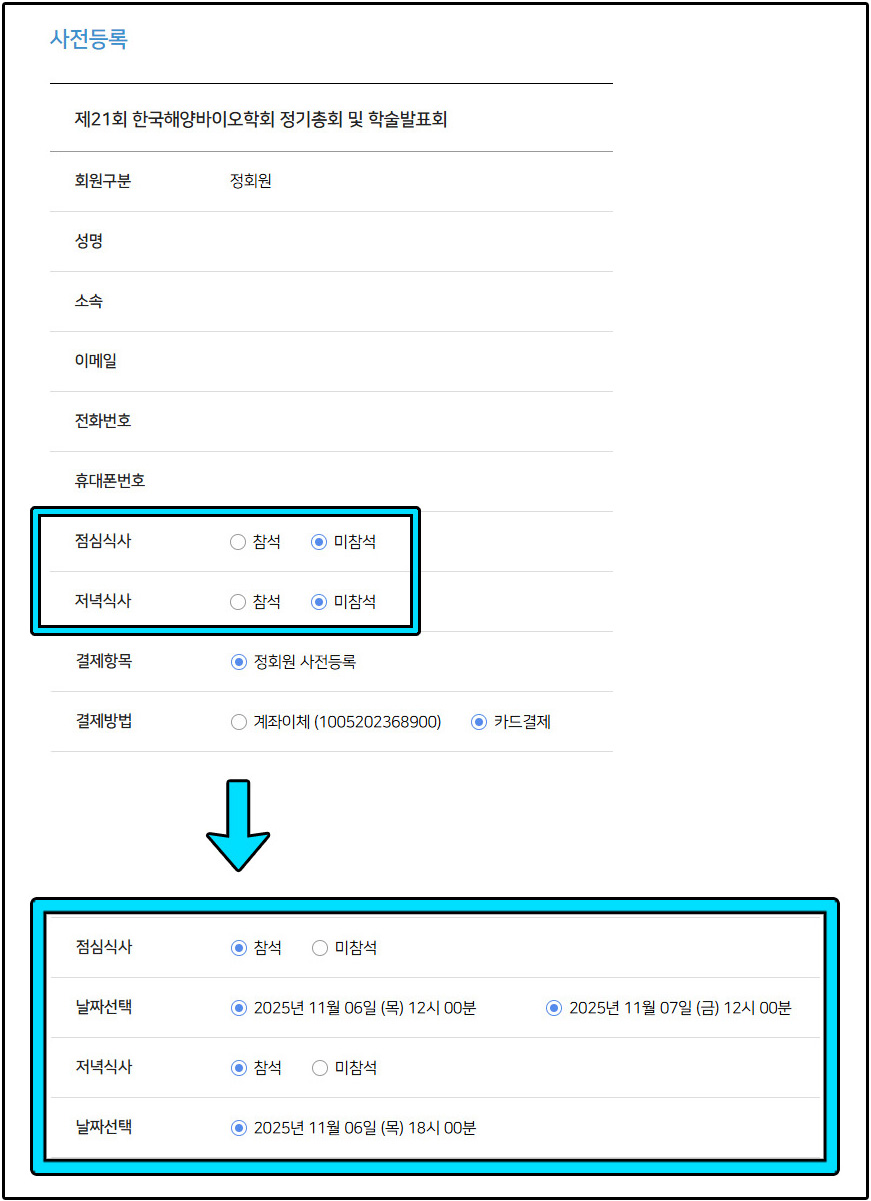Select lunch date 2025년 11월 06일 12시
Viewport: 871px width, 1201px height.
(x=239, y=1008)
